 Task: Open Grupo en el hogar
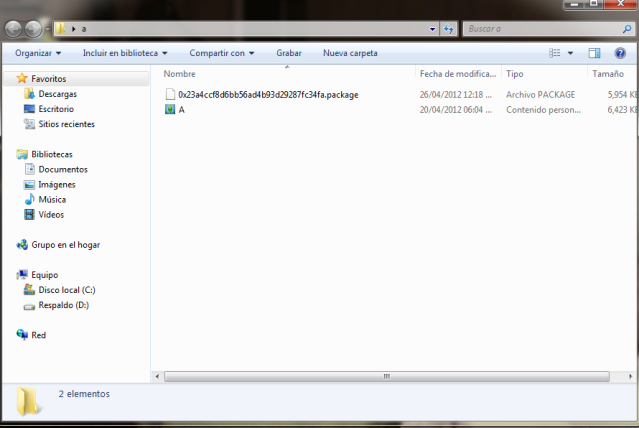click(65, 245)
